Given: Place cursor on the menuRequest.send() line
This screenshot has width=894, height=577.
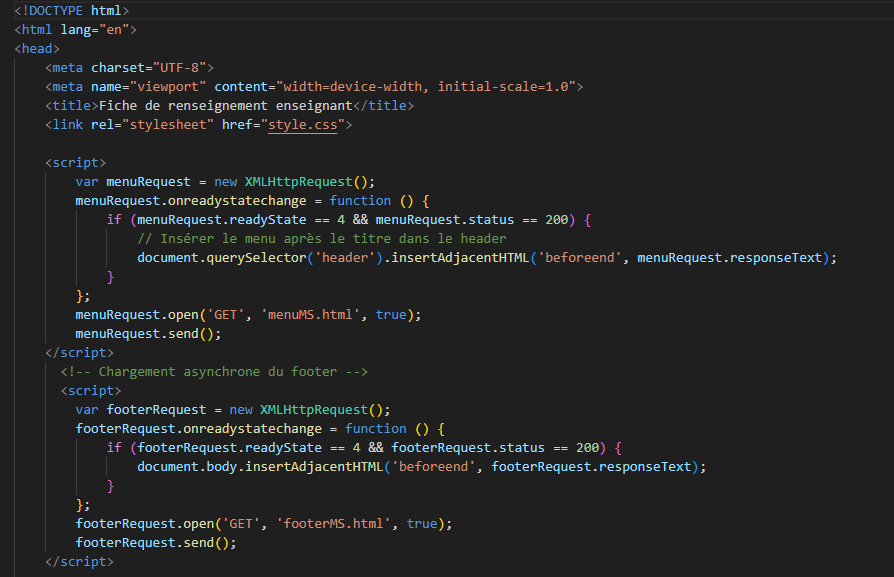Looking at the screenshot, I should (x=148, y=333).
